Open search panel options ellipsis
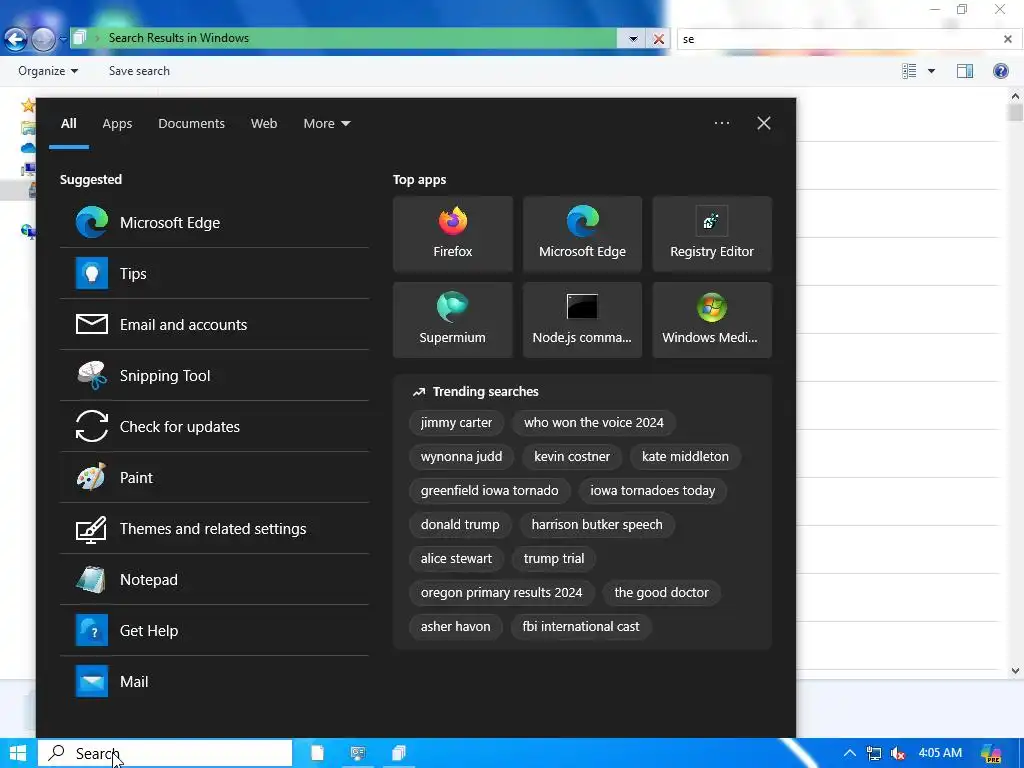Screen dimensions: 1024x768 click(x=722, y=123)
